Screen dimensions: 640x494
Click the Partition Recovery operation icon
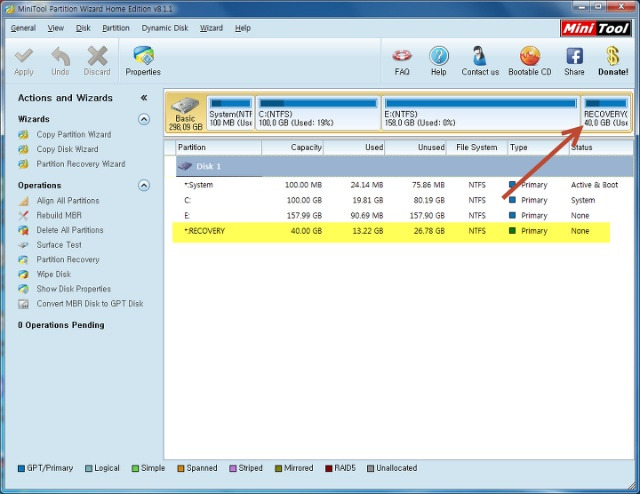(23, 260)
